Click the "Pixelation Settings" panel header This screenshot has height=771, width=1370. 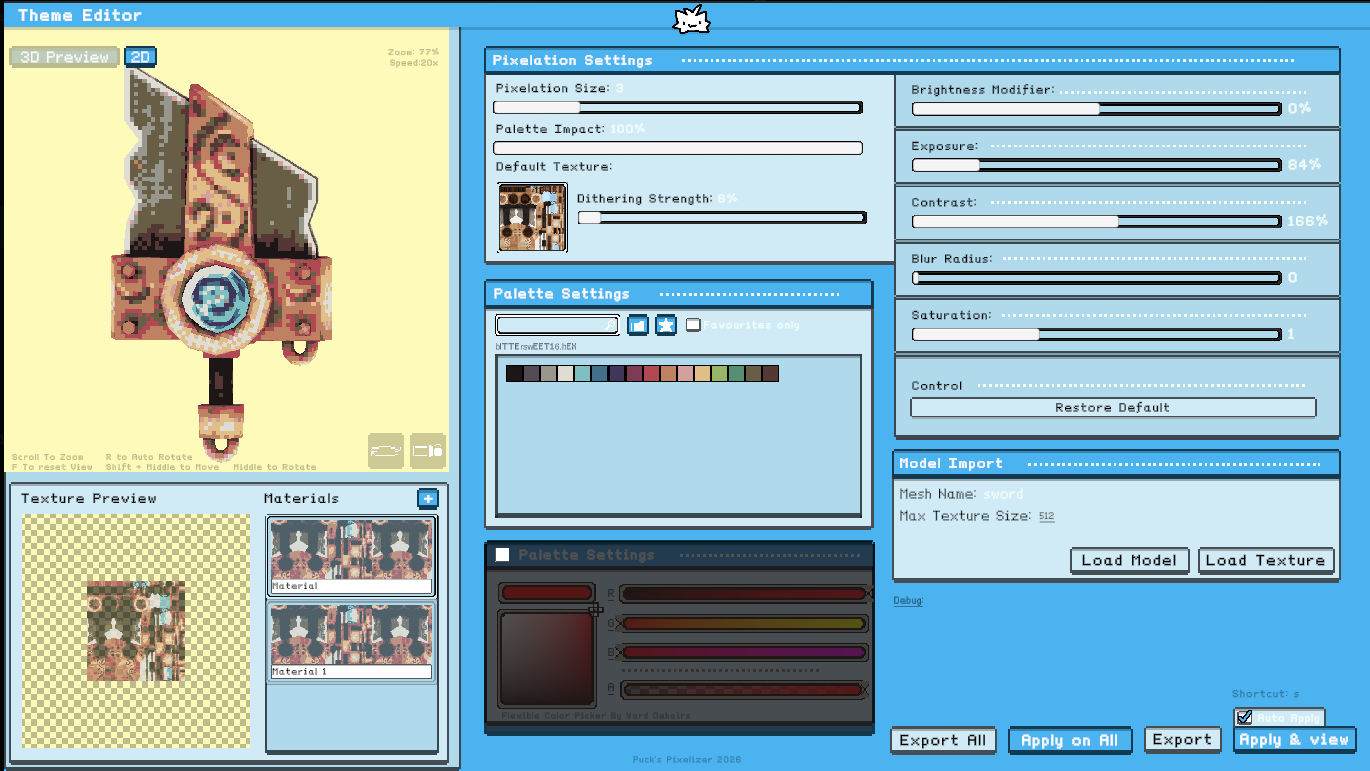[x=912, y=61]
